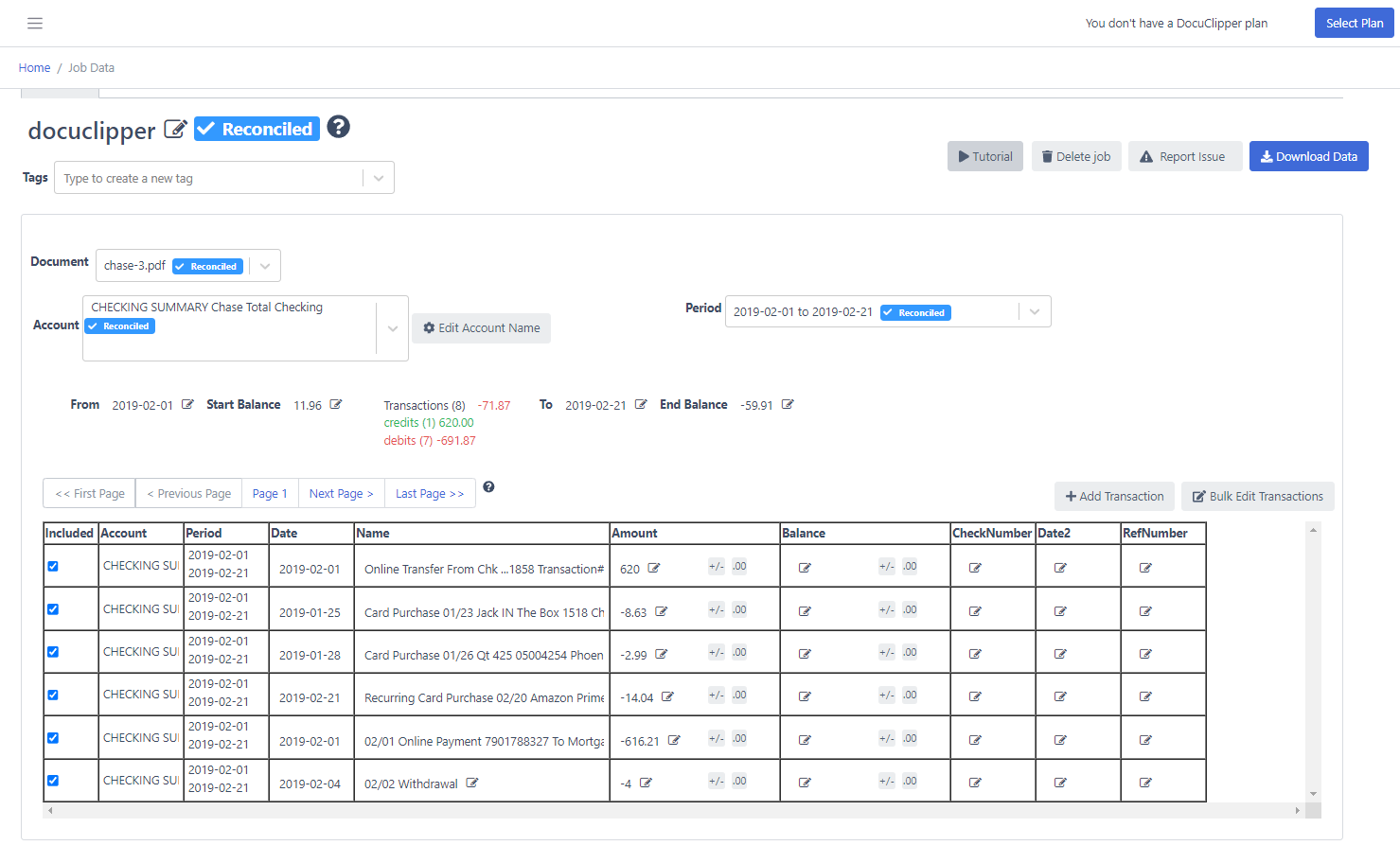Open the chase-3.pdf Document dropdown

click(x=265, y=265)
